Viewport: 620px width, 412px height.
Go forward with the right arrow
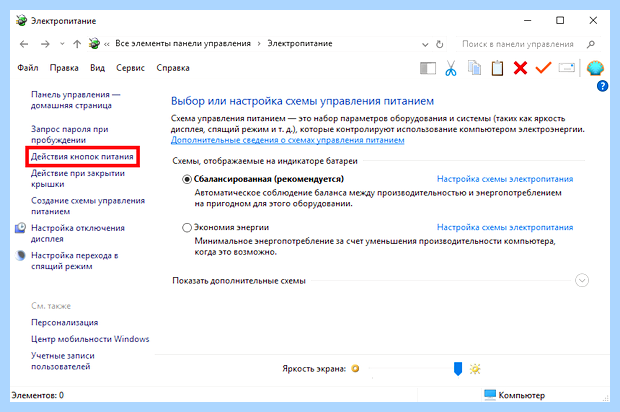45,44
